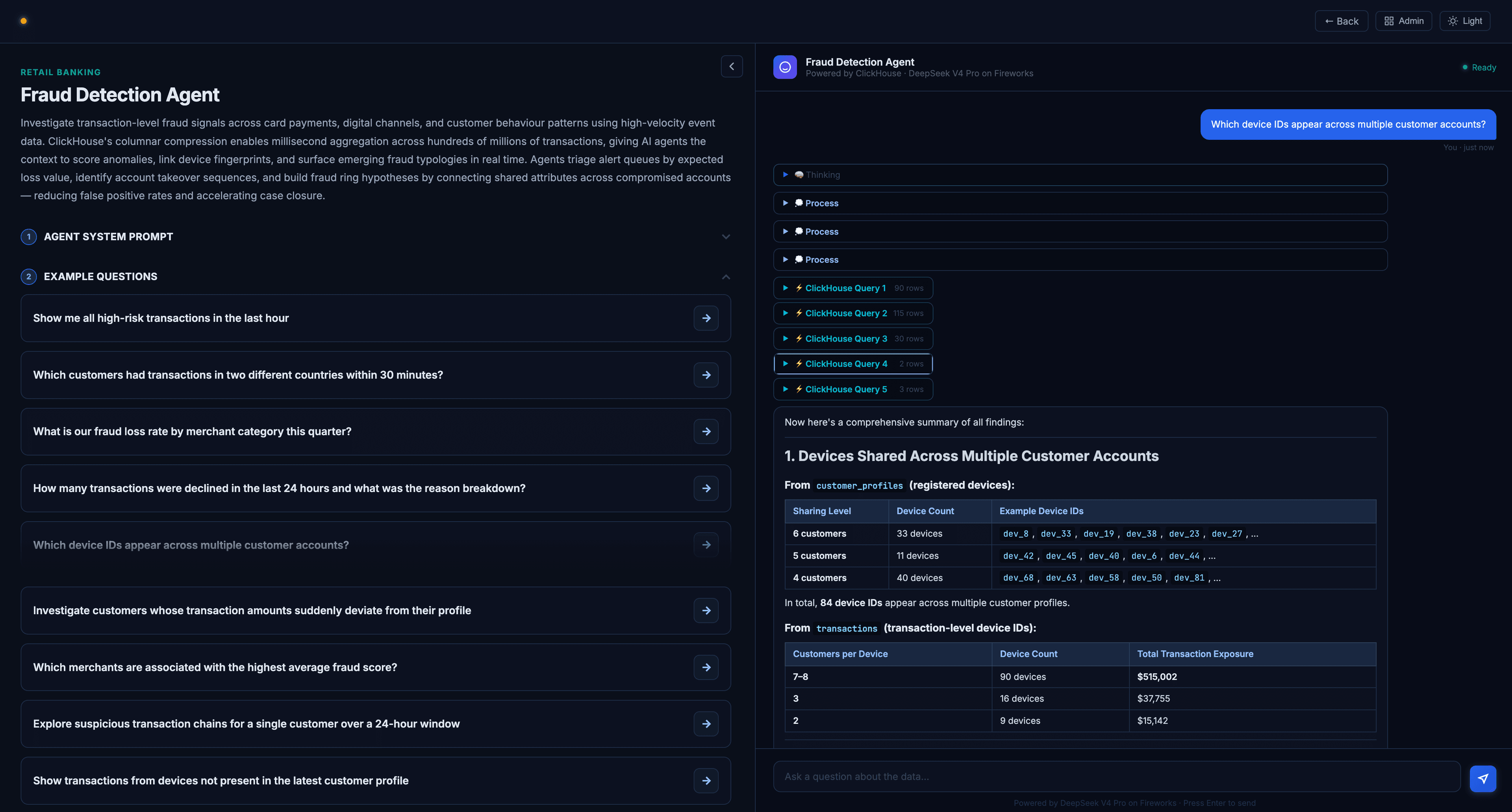This screenshot has width=1512, height=812.
Task: Expand the Agent System Prompt section
Action: (x=376, y=237)
